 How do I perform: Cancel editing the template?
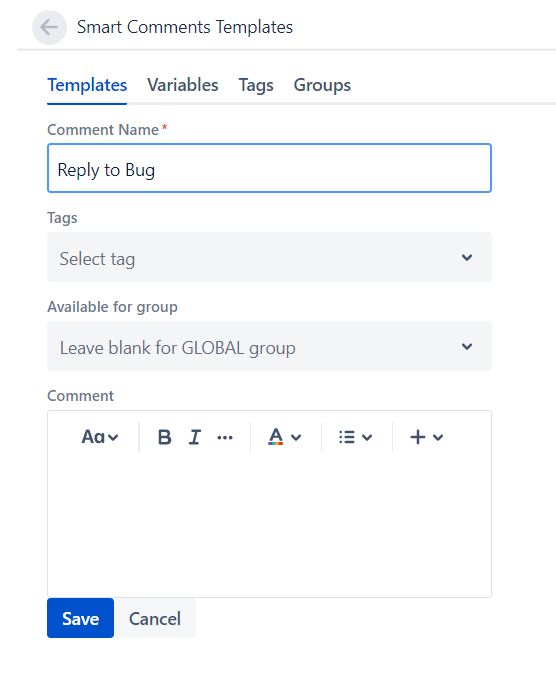point(155,618)
